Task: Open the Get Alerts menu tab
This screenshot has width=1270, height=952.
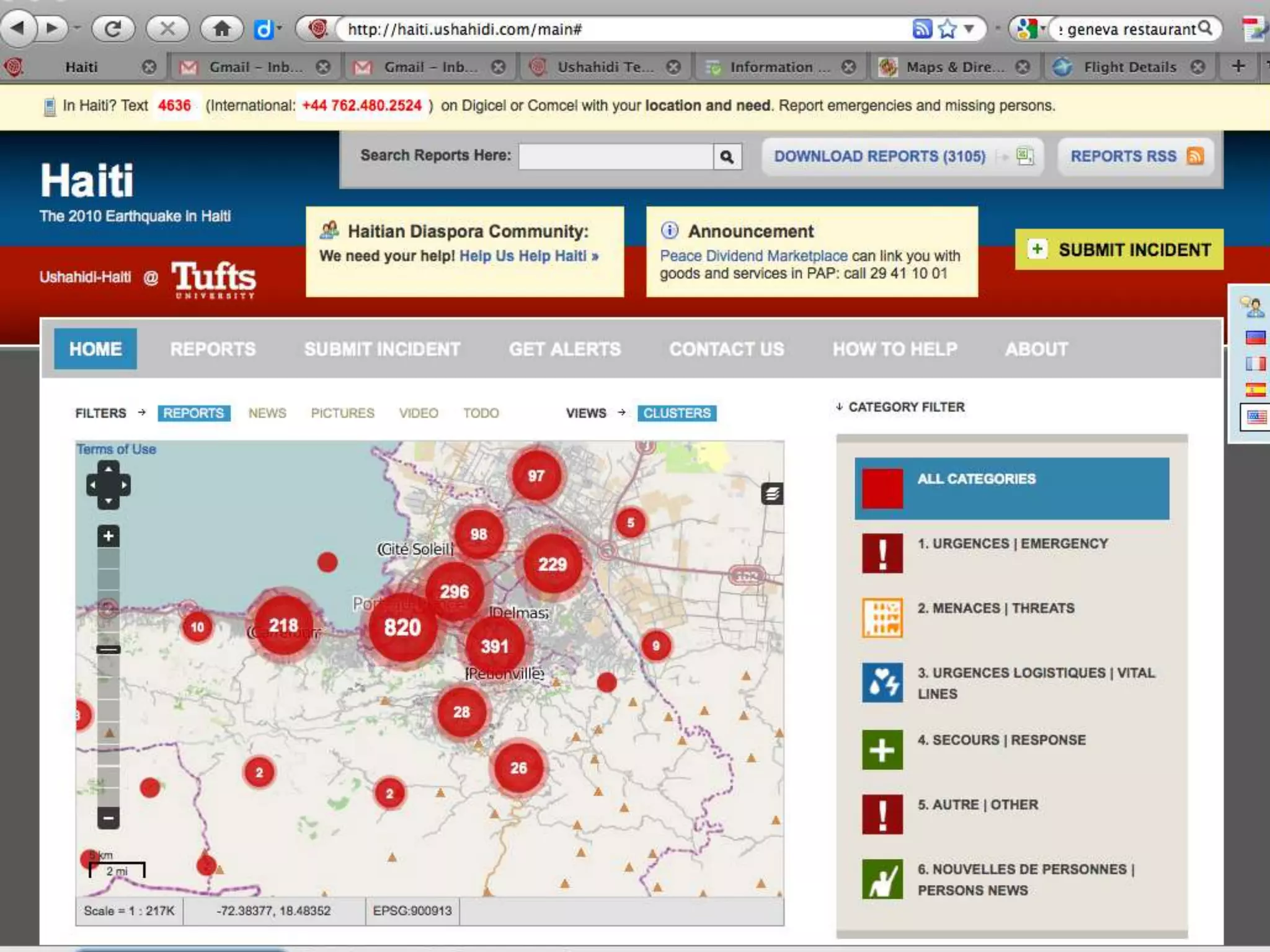Action: pyautogui.click(x=564, y=350)
